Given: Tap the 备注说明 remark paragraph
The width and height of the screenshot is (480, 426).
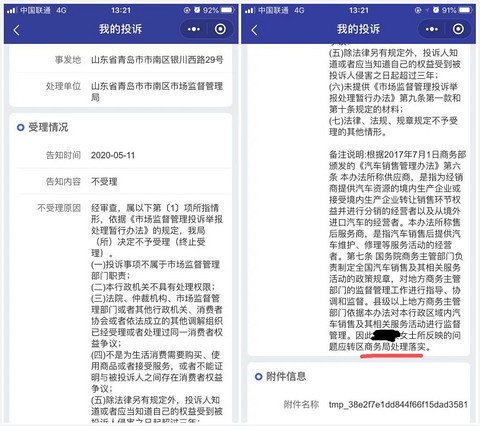Looking at the screenshot, I should point(396,250).
